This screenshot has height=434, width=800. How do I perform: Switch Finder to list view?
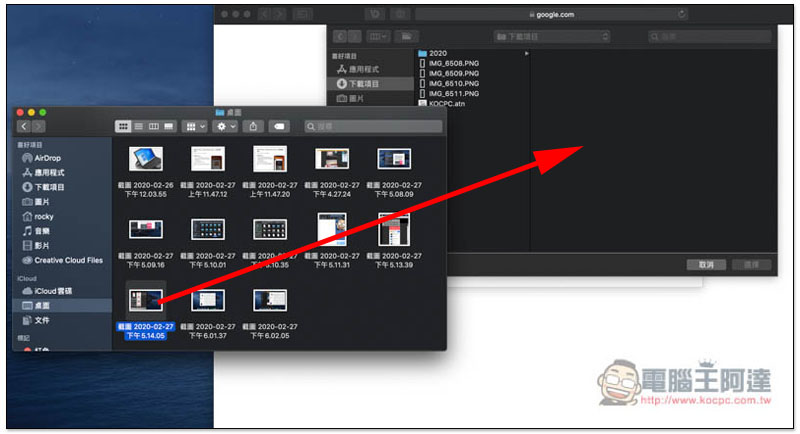coord(138,126)
